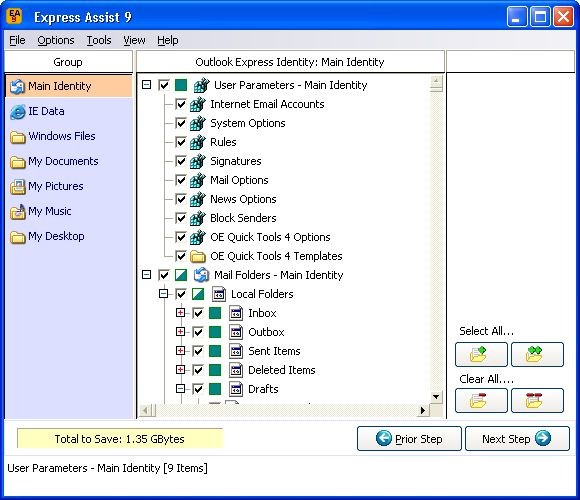Expand the Inbox folder tree node
Screen dimensions: 580x500
181,313
